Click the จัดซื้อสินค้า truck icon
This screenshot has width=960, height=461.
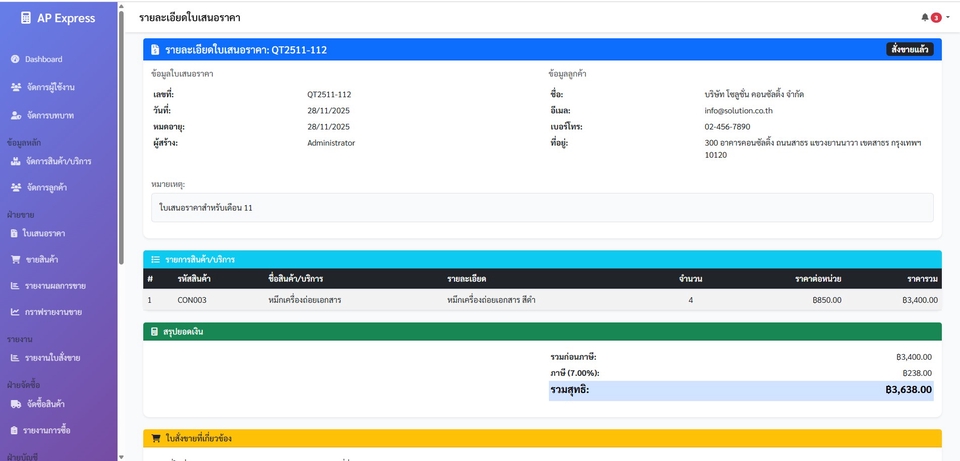pyautogui.click(x=16, y=404)
